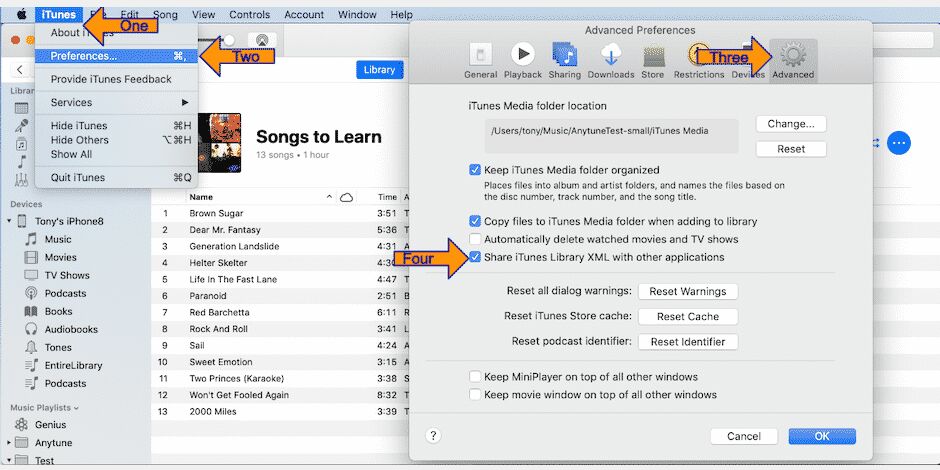Select Music under Tony's iPhone8
This screenshot has width=940, height=470.
[58, 239]
